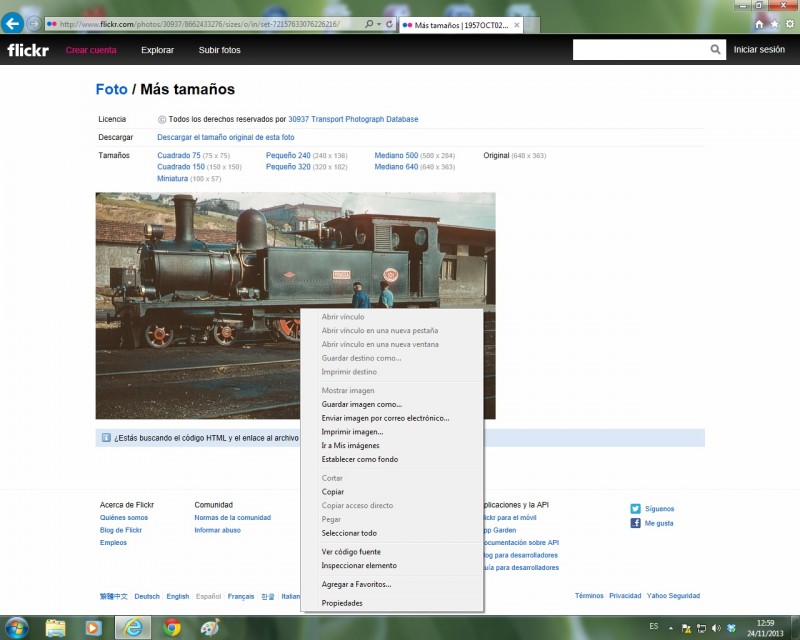Click the Facebook icon beside Me gusta

pos(635,523)
